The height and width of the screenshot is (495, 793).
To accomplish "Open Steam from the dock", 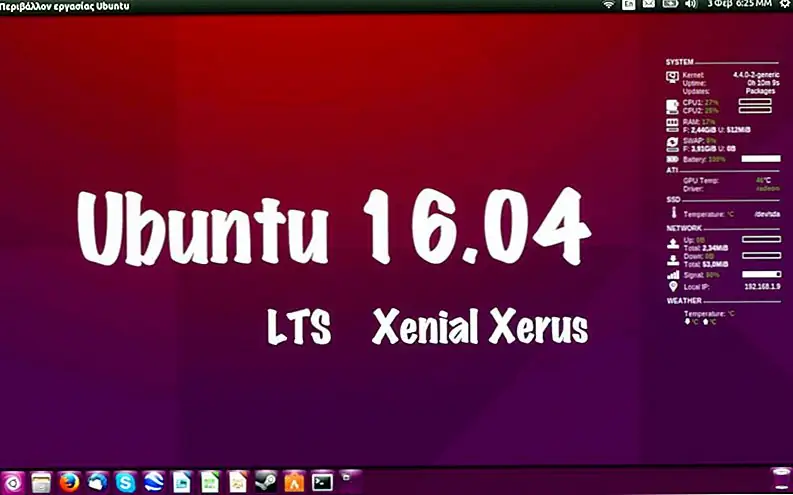I will pyautogui.click(x=266, y=482).
